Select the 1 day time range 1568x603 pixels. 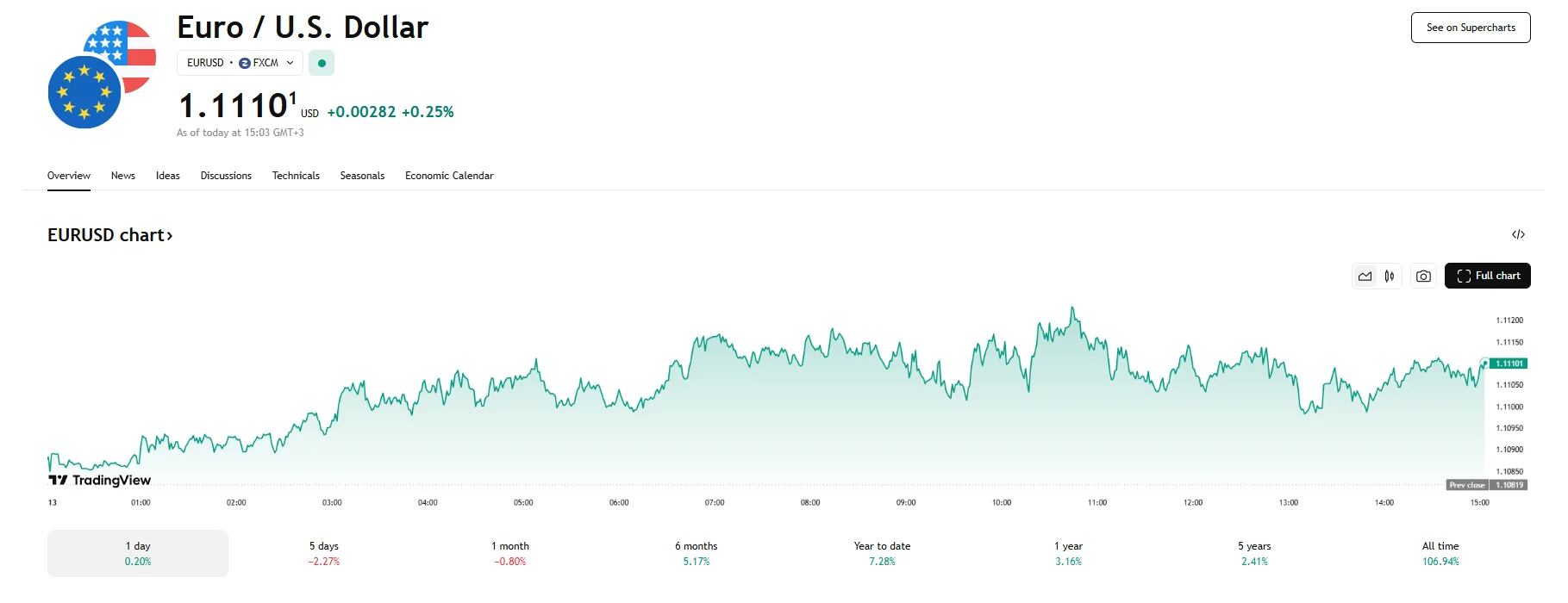138,553
